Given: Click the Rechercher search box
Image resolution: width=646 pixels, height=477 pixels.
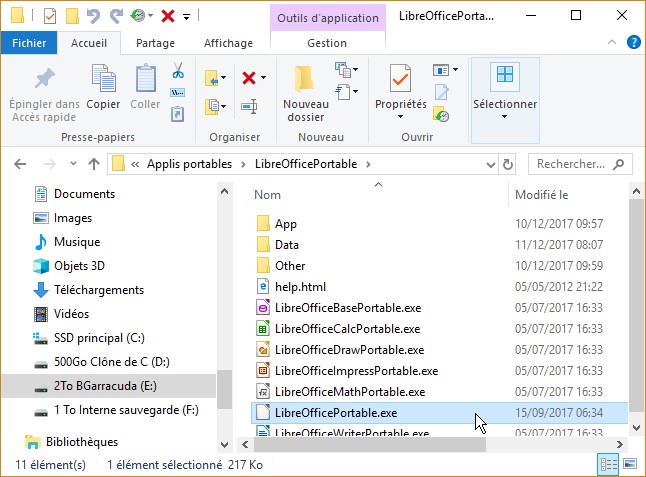Looking at the screenshot, I should click(x=580, y=164).
